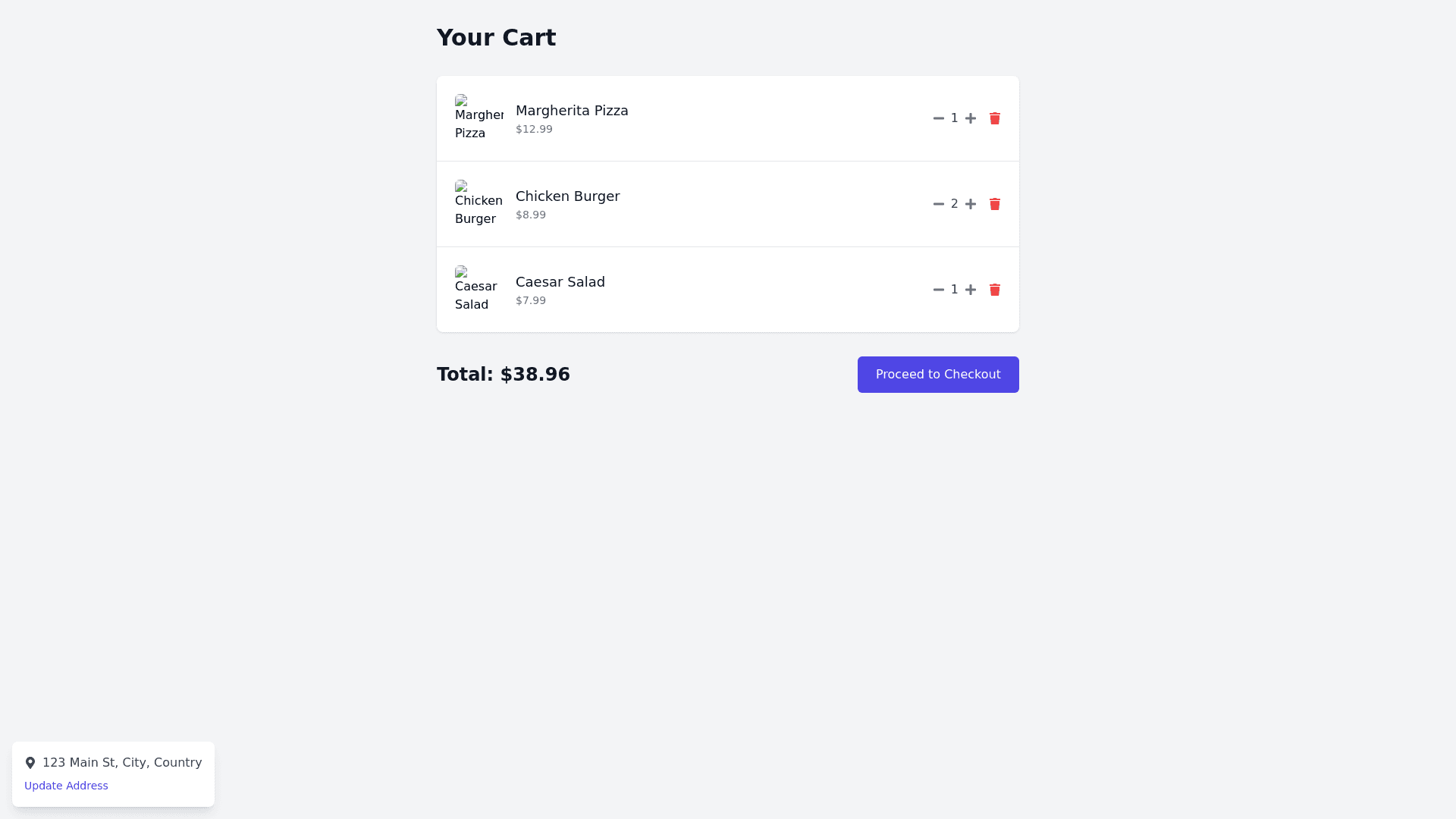Select the Caesar Salad item name

(x=560, y=282)
